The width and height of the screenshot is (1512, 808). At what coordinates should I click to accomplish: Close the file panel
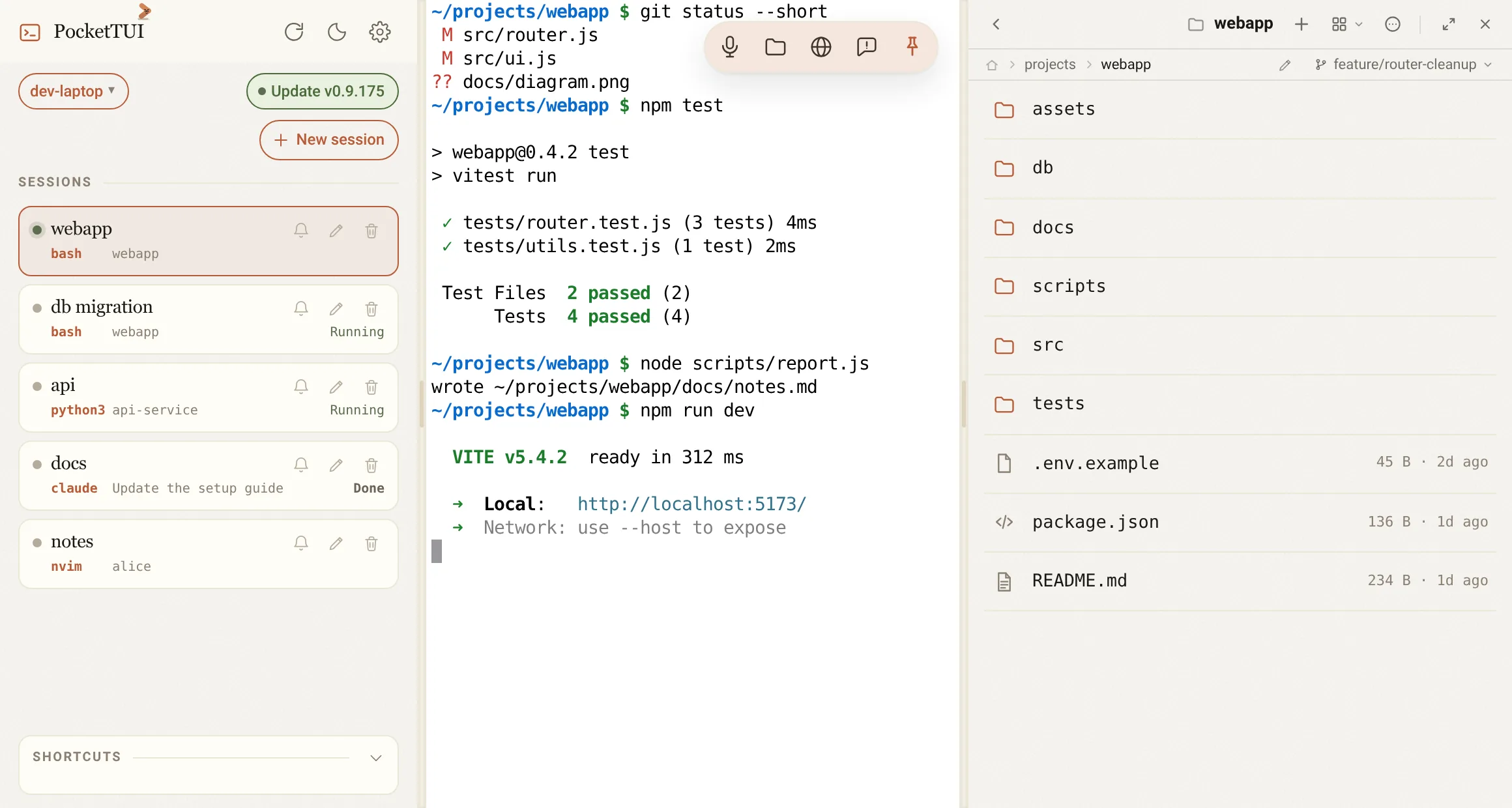[1485, 24]
